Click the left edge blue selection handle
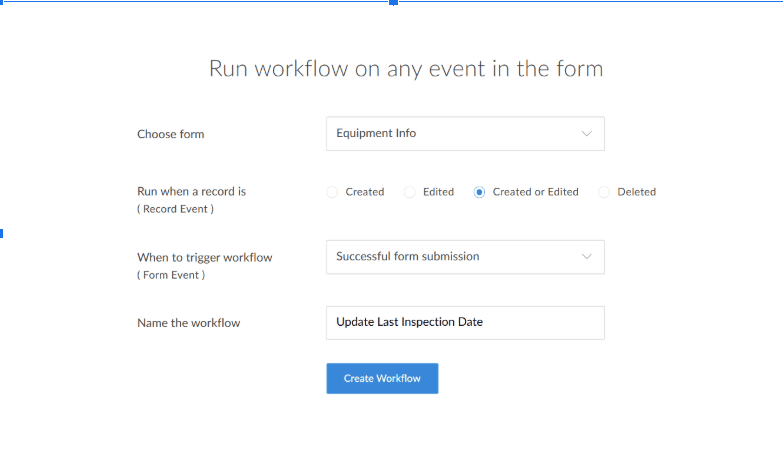This screenshot has height=462, width=783. click(2, 233)
